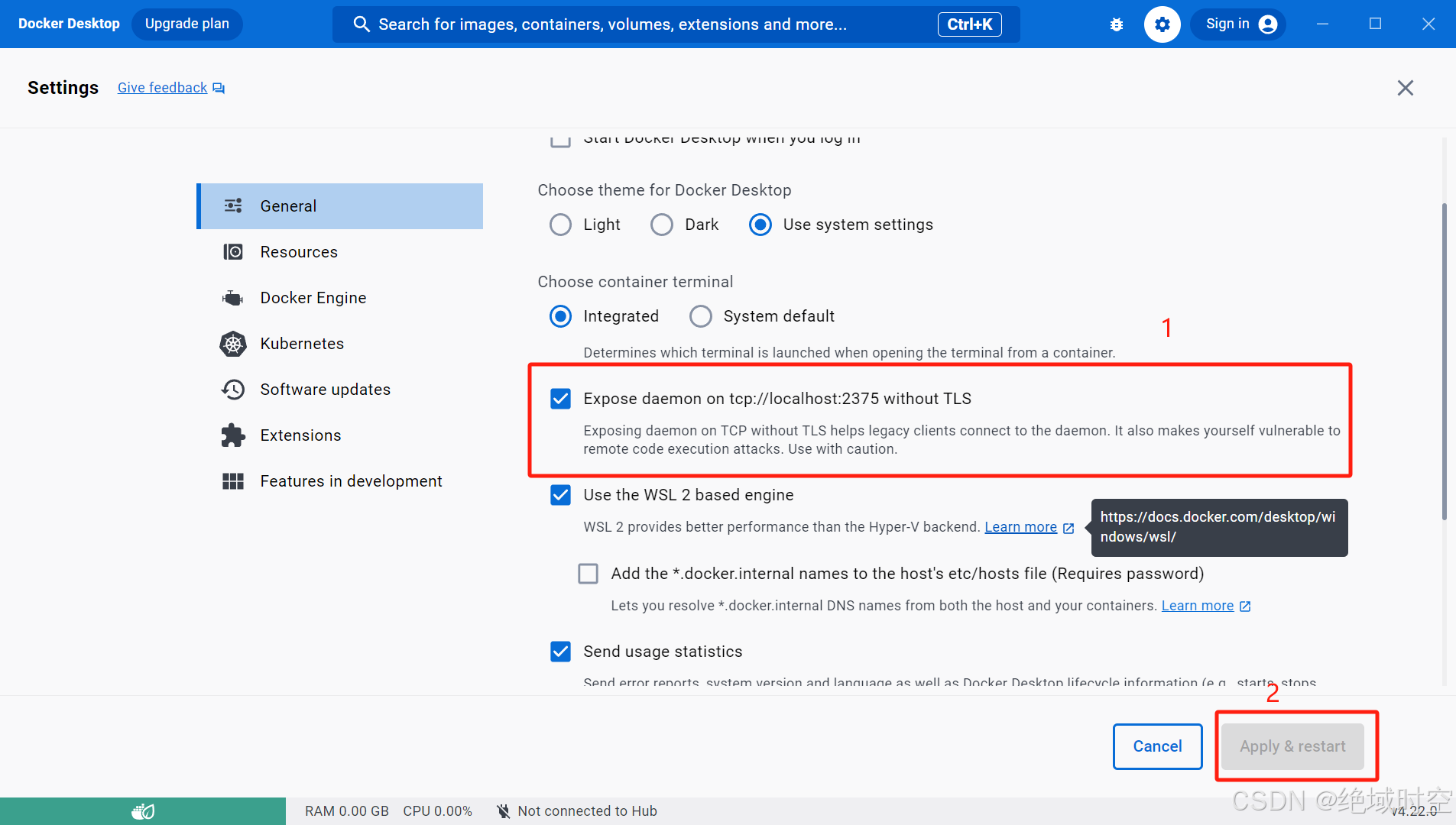1456x825 pixels.
Task: Choose System default container terminal option
Action: pos(701,316)
